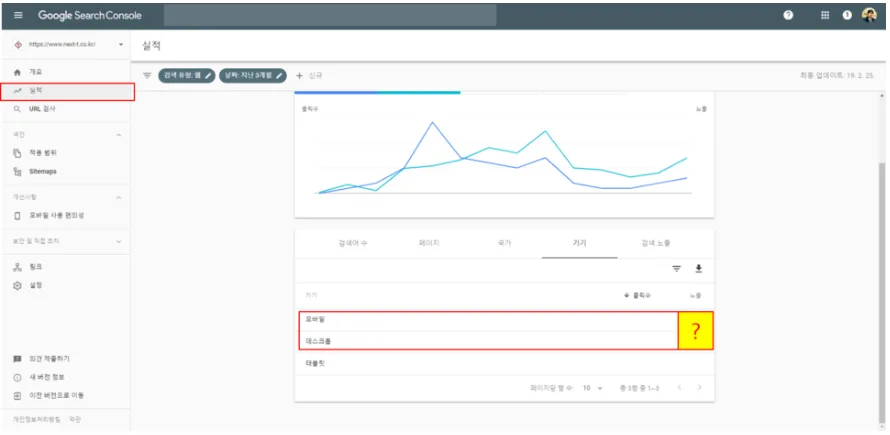Edit the 날짜: 지난 3개월 date chip
890x435 pixels.
tap(254, 75)
